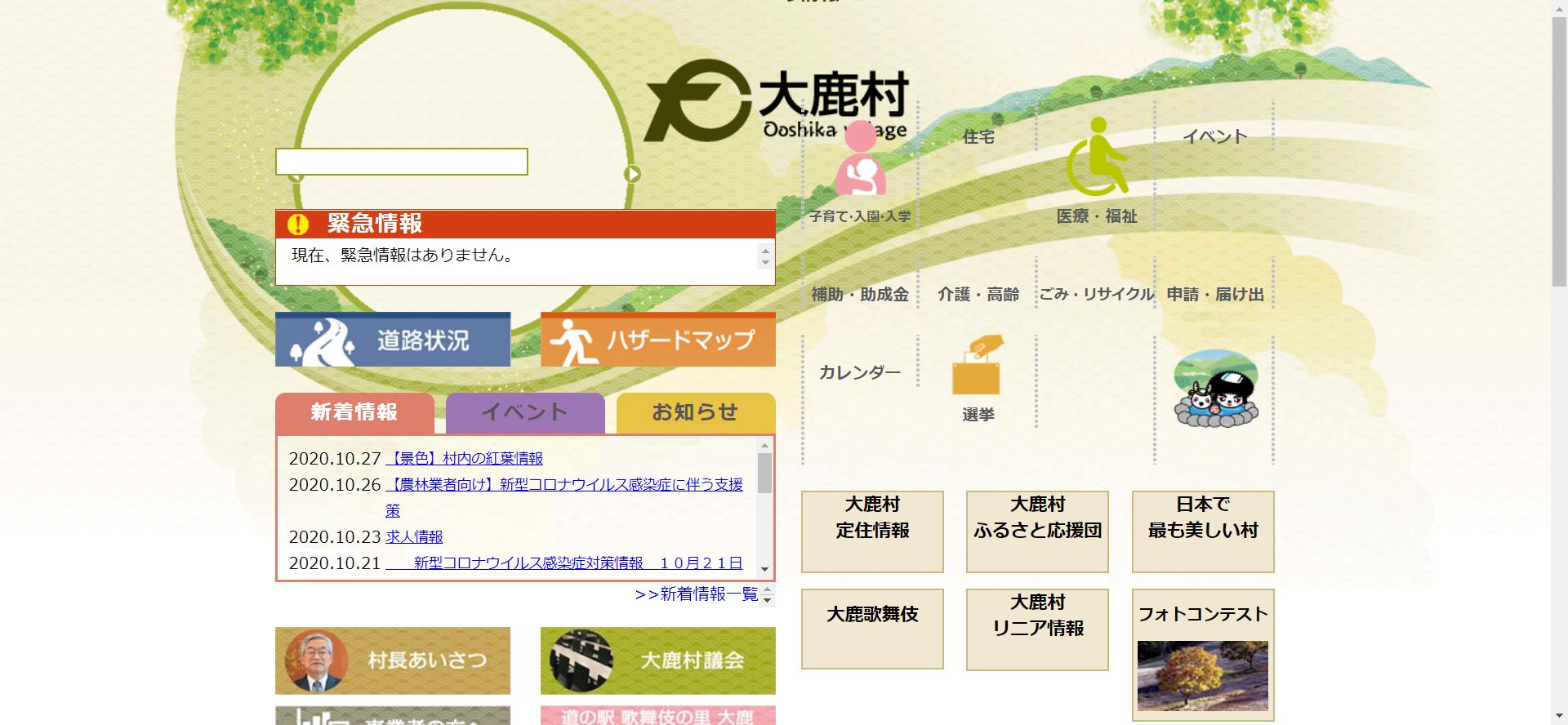
Task: Click the previous-slide arrow on the circle
Action: (296, 176)
